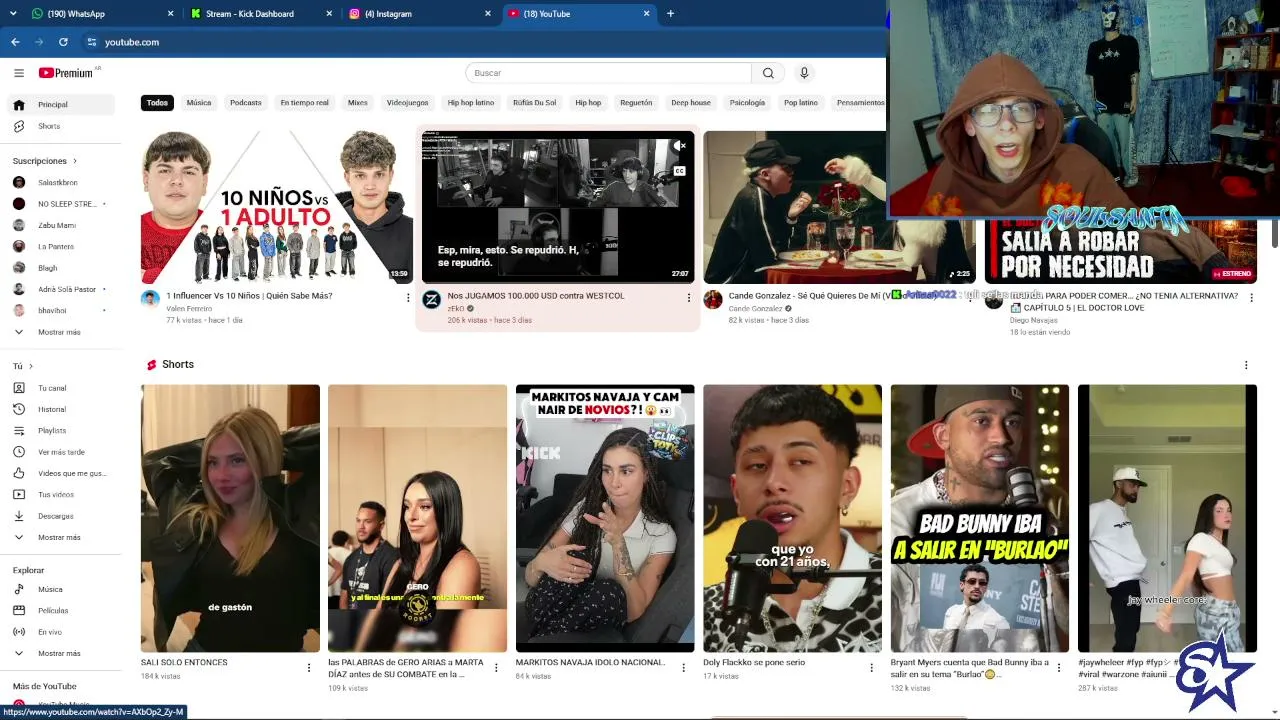
Task: Open the zEKO channel avatar
Action: (x=431, y=300)
